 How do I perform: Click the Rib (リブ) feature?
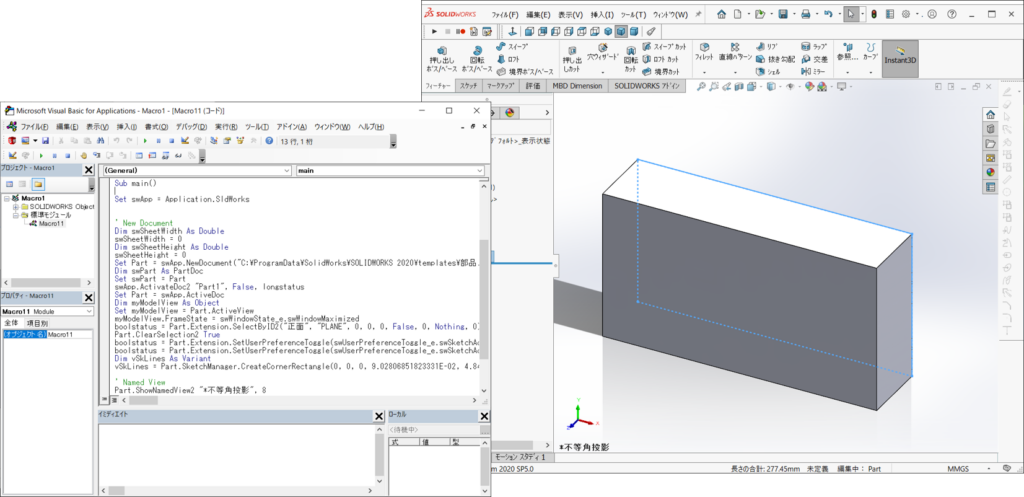[767, 47]
